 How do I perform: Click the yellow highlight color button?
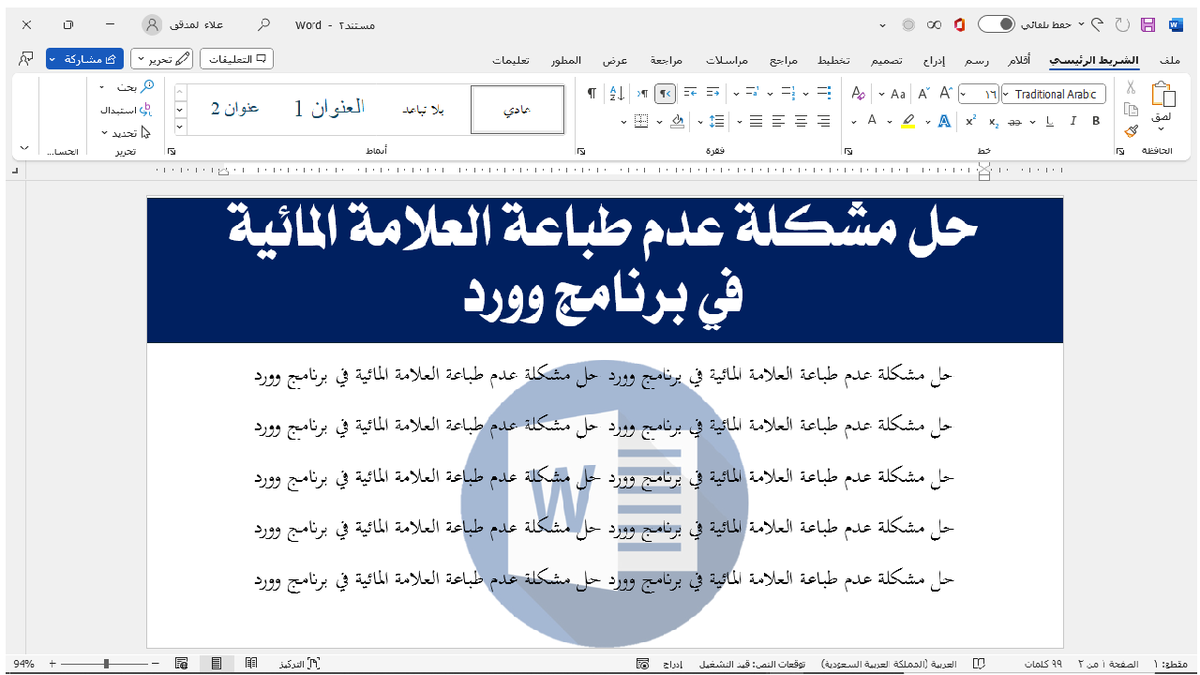(908, 121)
